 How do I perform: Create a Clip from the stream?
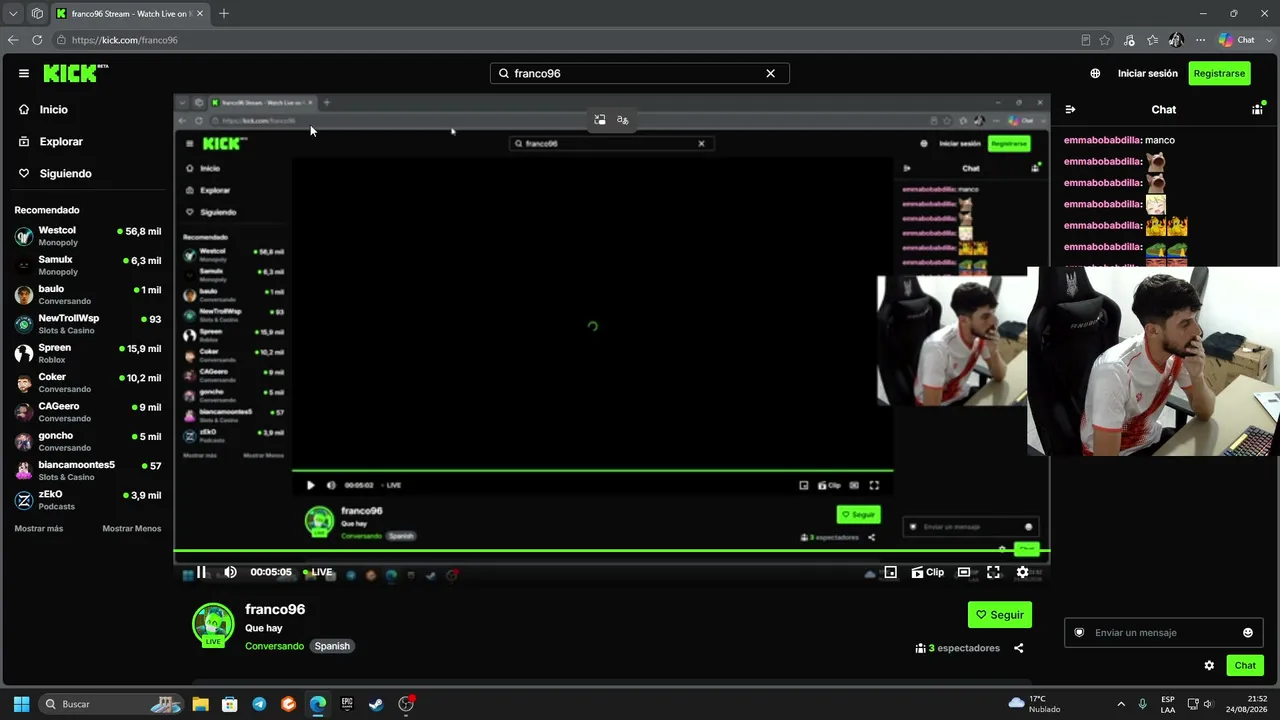tap(927, 572)
